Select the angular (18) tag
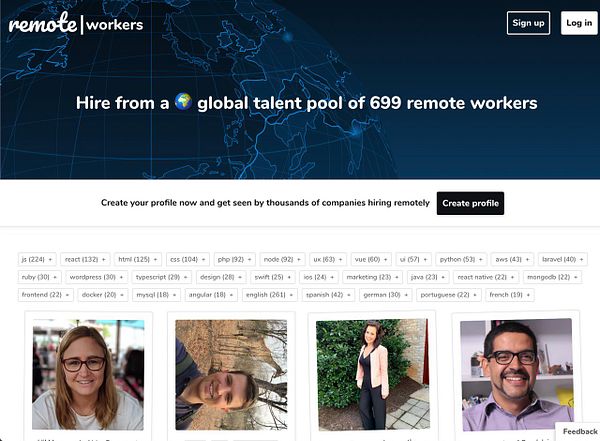600x441 pixels. tap(211, 295)
